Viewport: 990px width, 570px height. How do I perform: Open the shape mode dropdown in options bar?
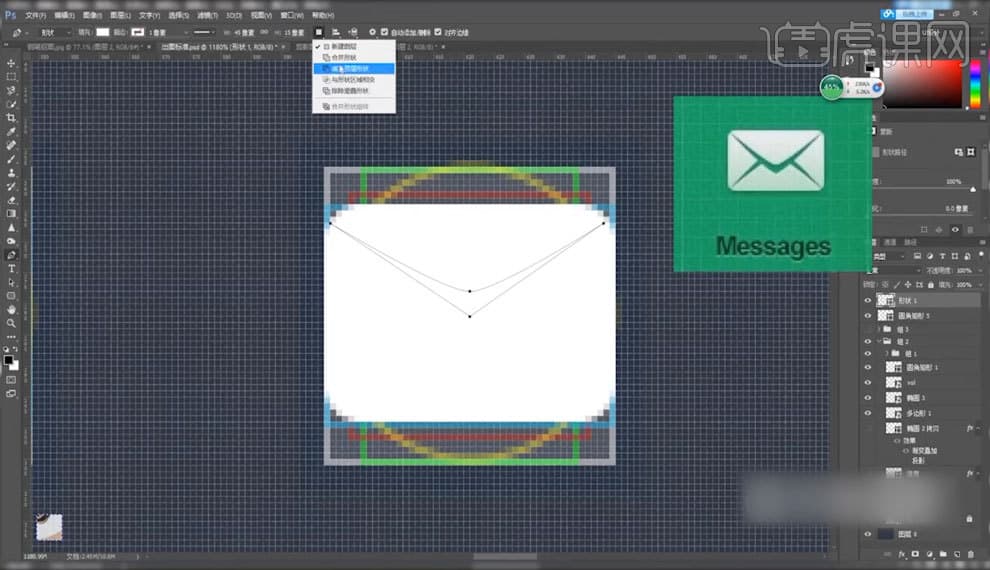(x=54, y=32)
